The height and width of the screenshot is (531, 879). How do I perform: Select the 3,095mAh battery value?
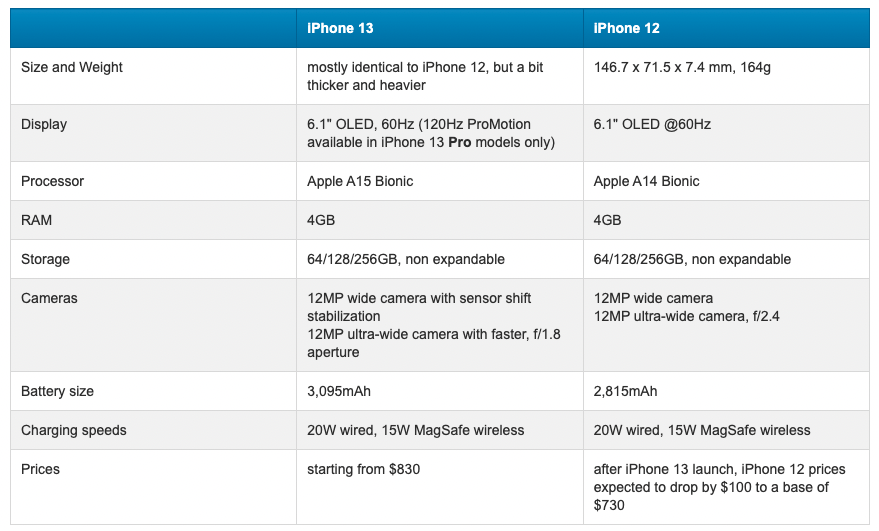[339, 391]
